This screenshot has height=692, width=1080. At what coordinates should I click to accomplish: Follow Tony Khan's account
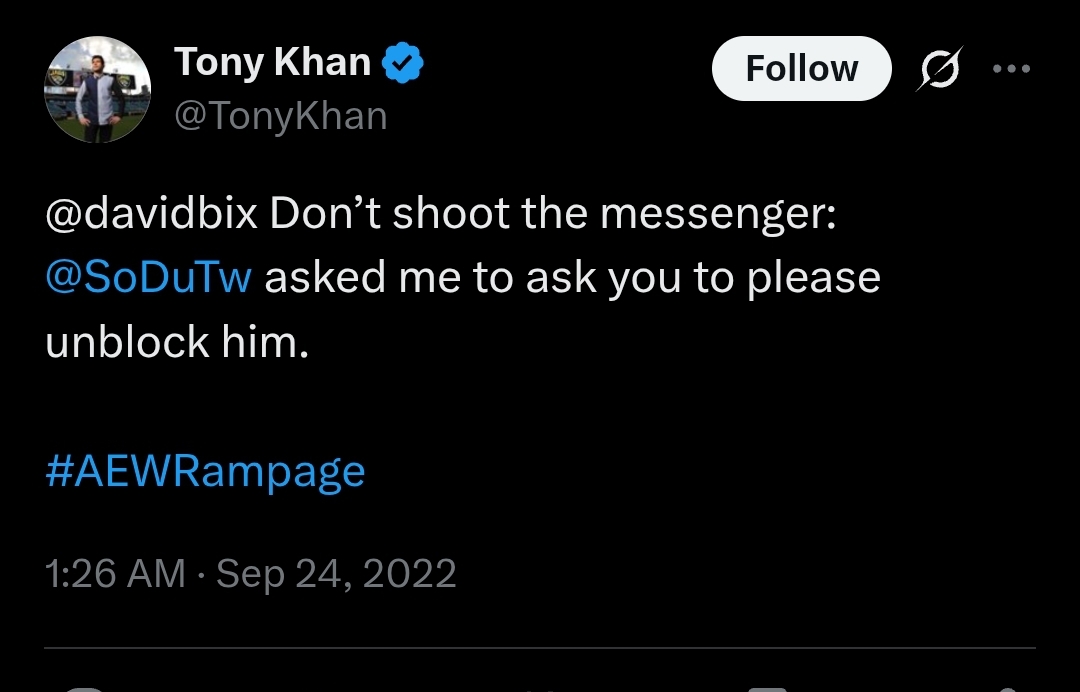tap(801, 69)
